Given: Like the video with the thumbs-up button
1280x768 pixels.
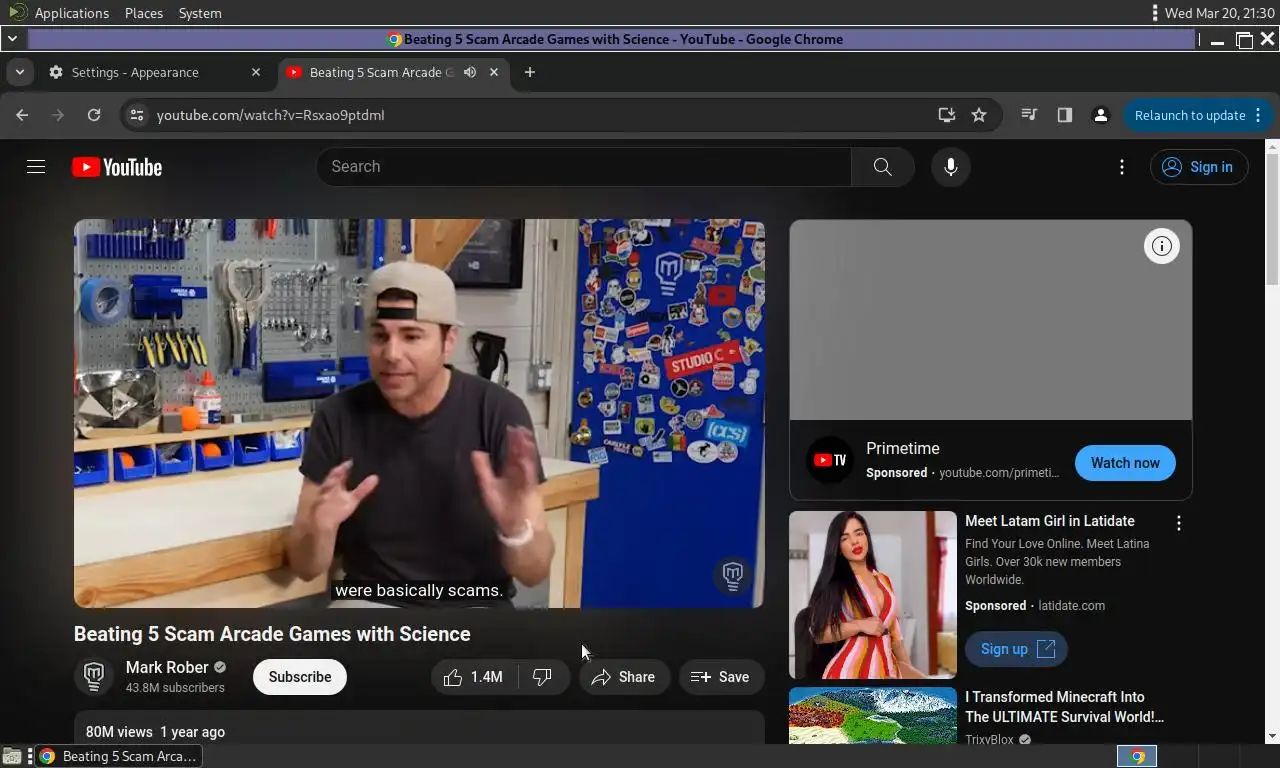Looking at the screenshot, I should click(x=473, y=677).
